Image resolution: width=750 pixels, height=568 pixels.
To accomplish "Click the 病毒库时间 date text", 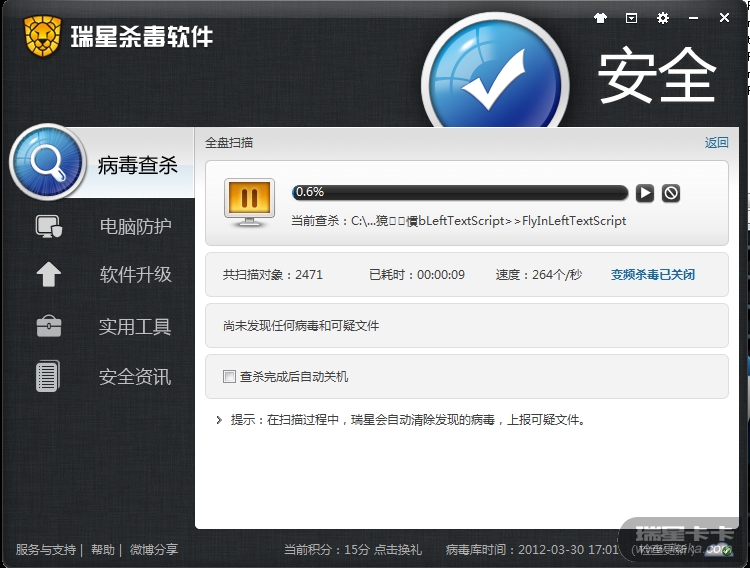I will (533, 549).
